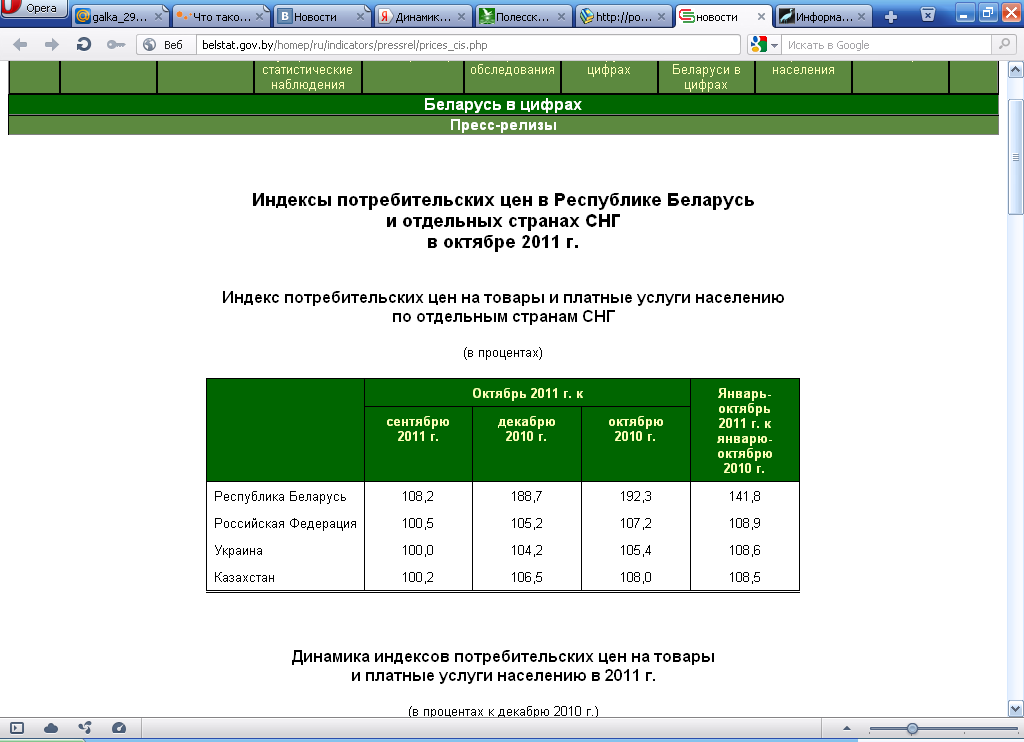The height and width of the screenshot is (742, 1024).
Task: Click the search magnifier icon
Action: click(x=1003, y=44)
